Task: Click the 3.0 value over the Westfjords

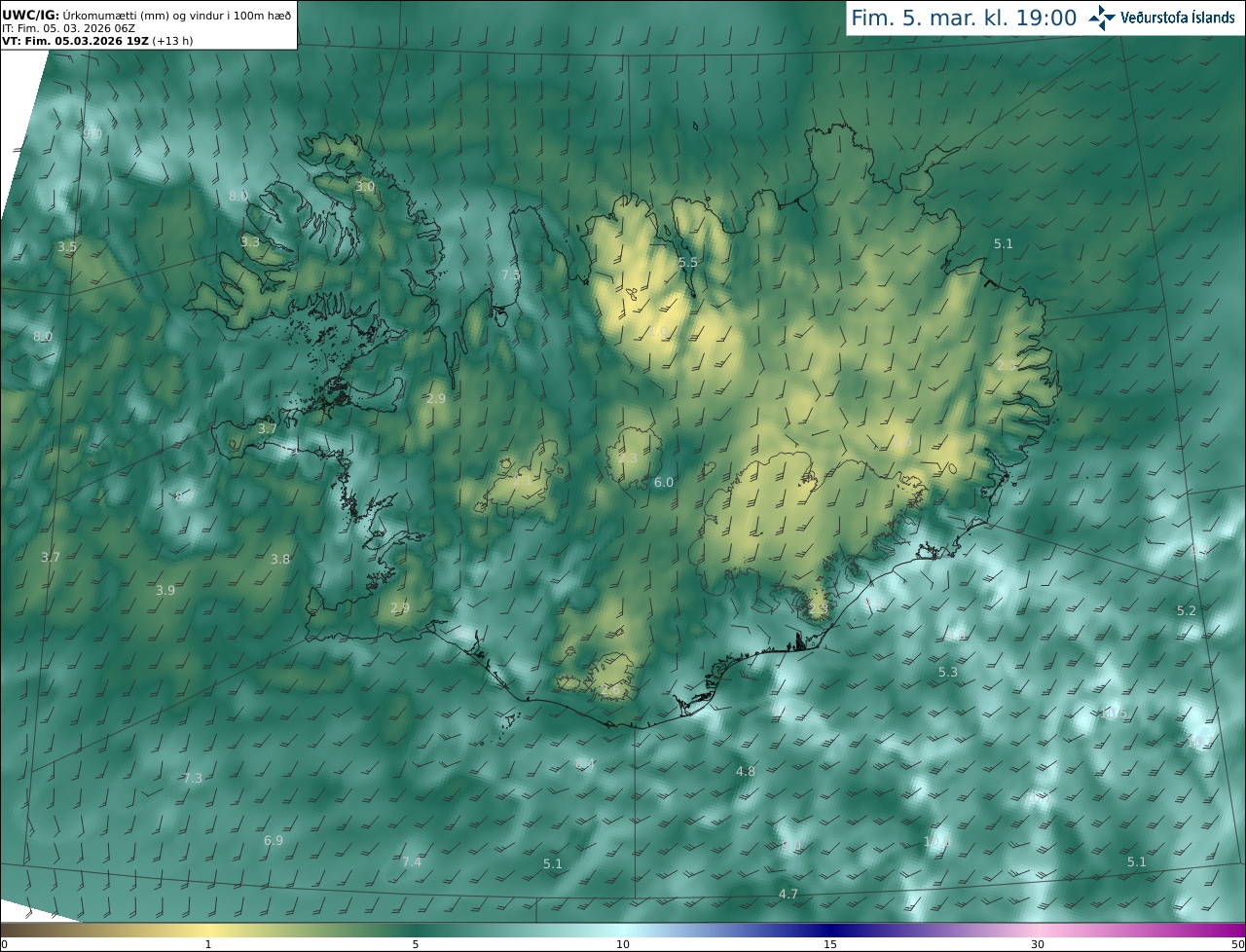Action: pyautogui.click(x=365, y=186)
